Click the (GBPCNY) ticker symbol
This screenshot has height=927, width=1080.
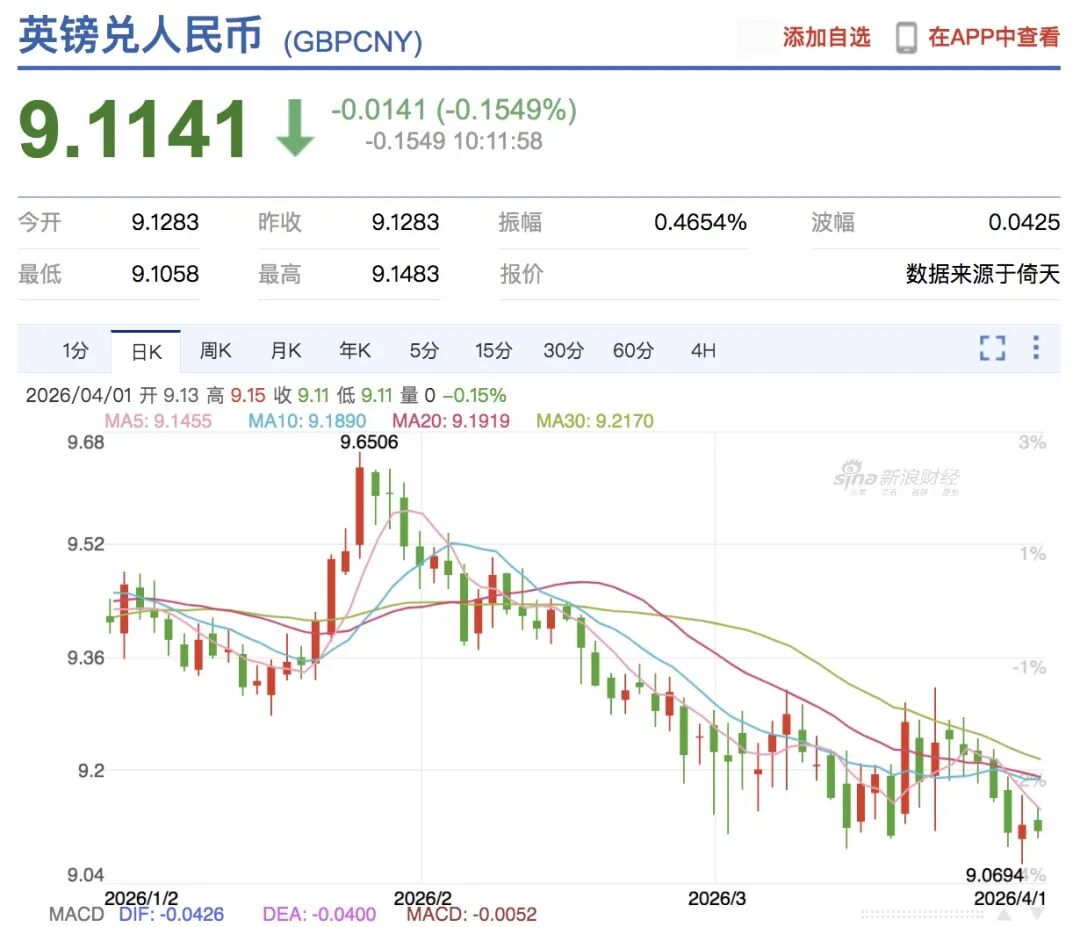[x=353, y=41]
